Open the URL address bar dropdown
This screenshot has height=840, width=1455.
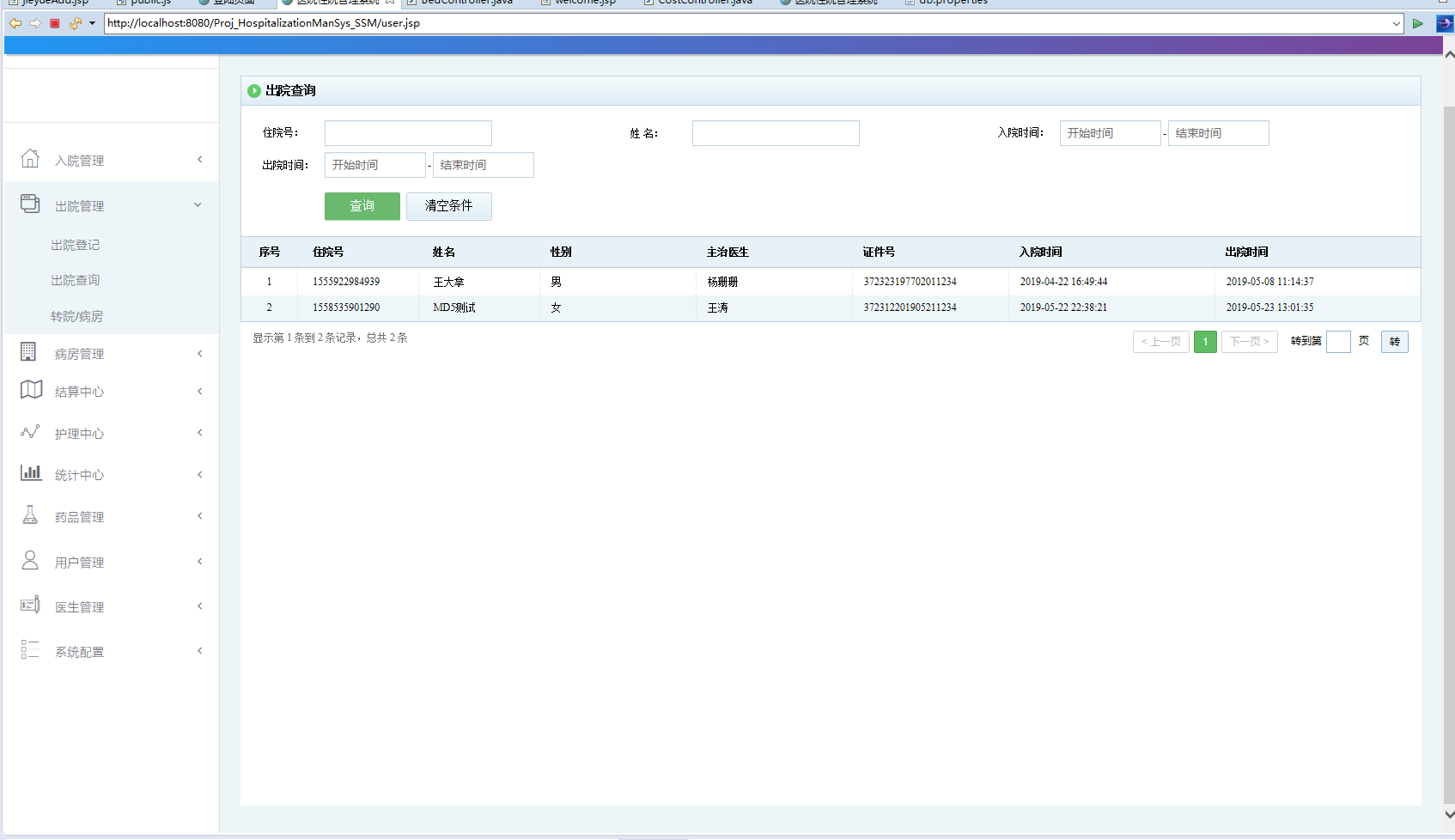tap(1396, 23)
